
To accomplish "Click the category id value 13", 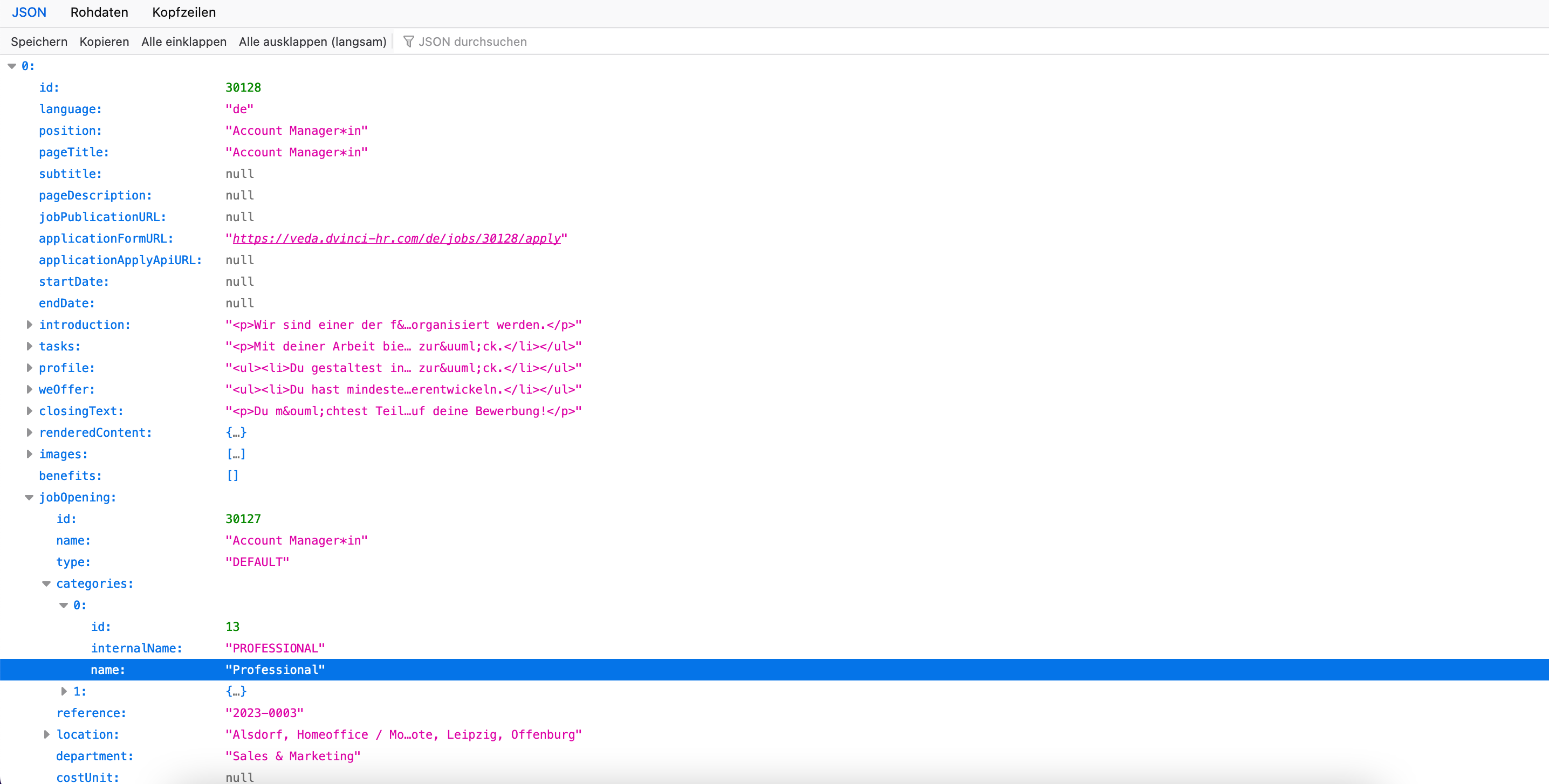I will coord(232,627).
